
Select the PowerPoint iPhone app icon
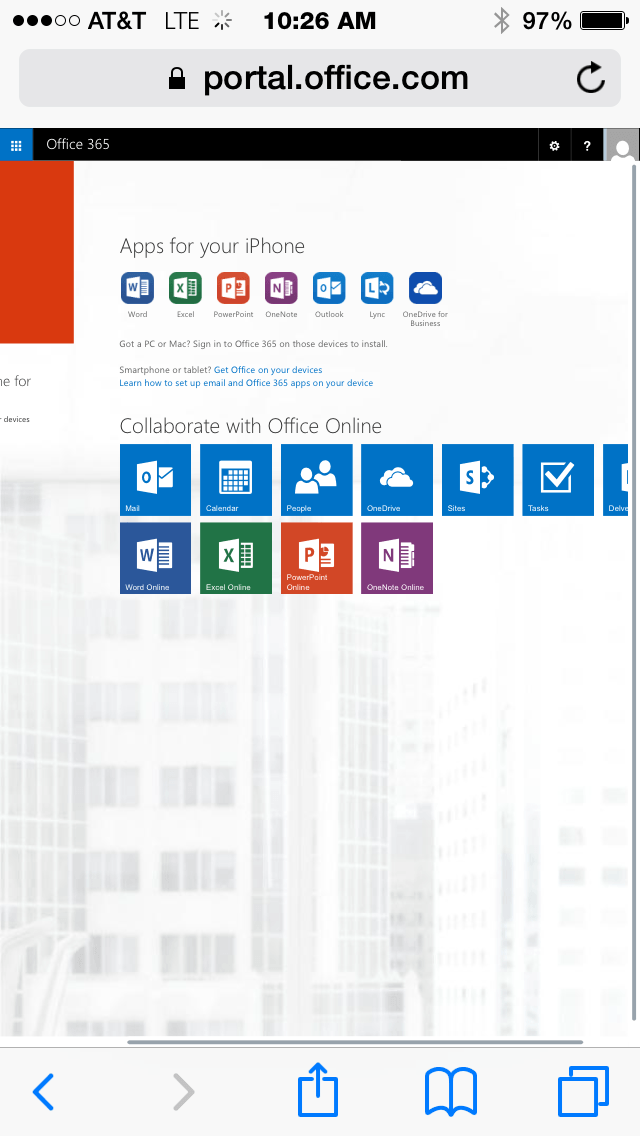click(233, 288)
